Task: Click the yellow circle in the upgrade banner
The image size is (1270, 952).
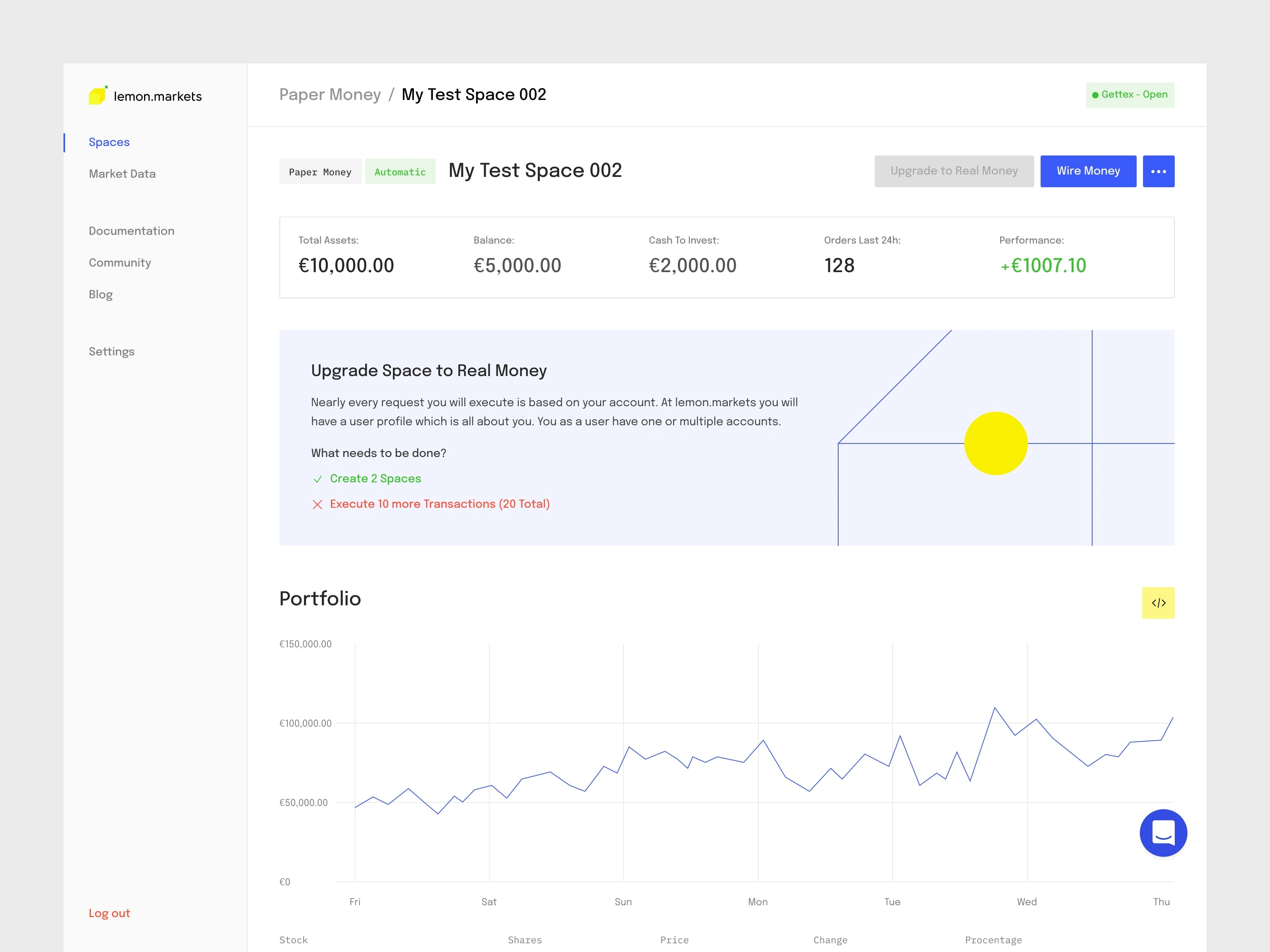Action: (x=995, y=443)
